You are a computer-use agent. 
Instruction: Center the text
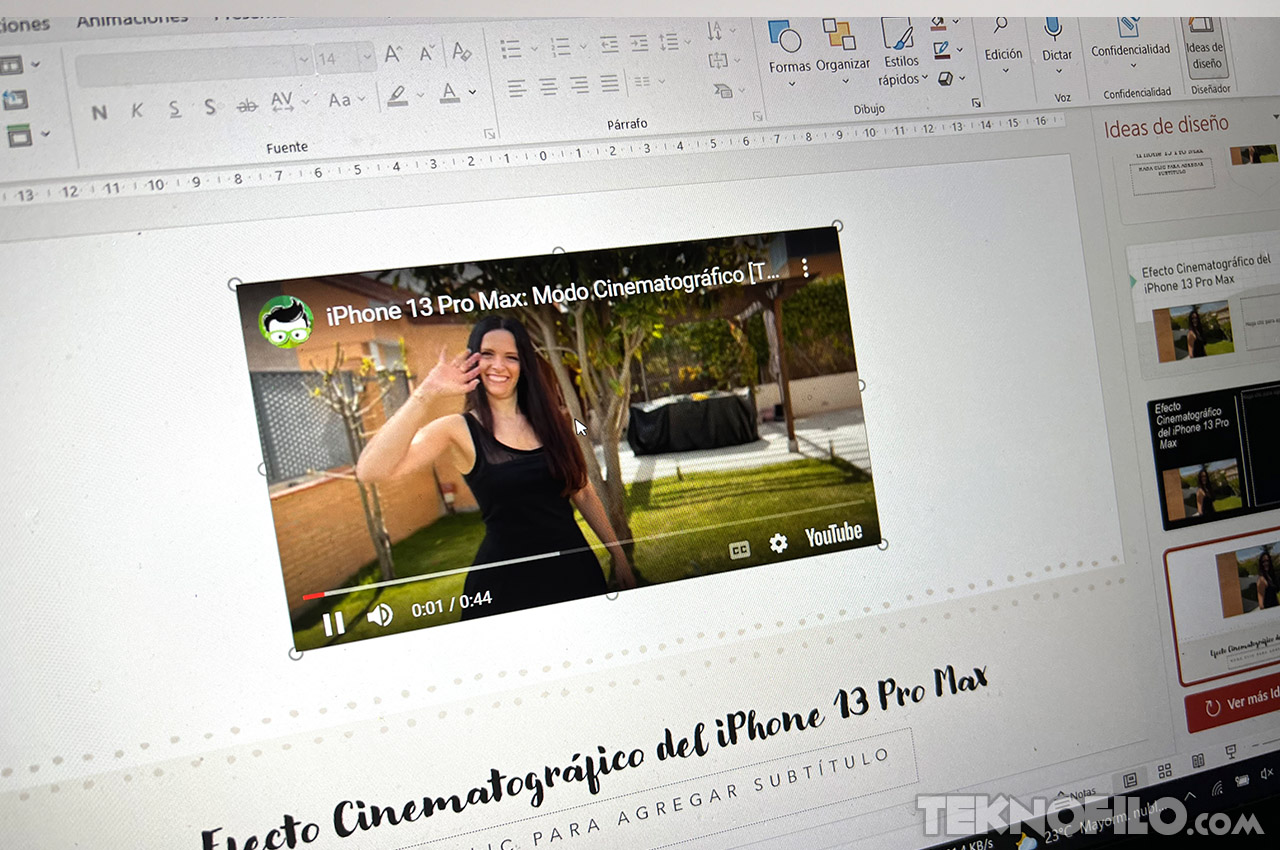coord(548,87)
